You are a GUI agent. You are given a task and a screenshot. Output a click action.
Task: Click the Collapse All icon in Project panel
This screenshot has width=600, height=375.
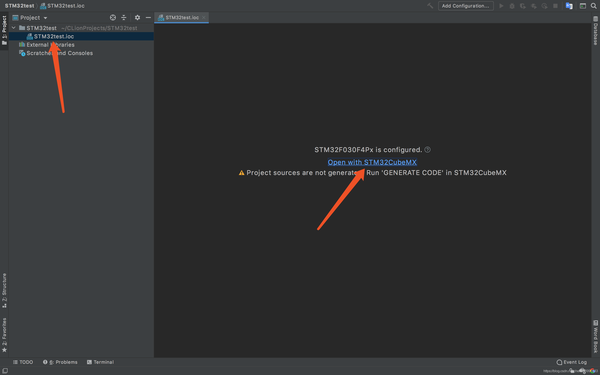coord(124,18)
